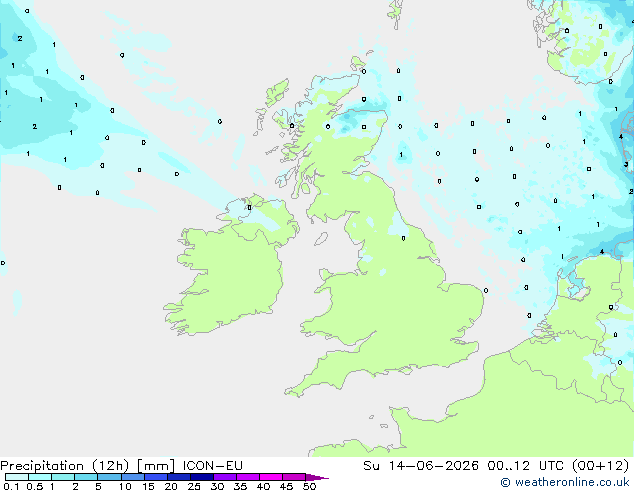Click the 1–2 mm legend color swatch
The height and width of the screenshot is (490, 634).
(63, 477)
